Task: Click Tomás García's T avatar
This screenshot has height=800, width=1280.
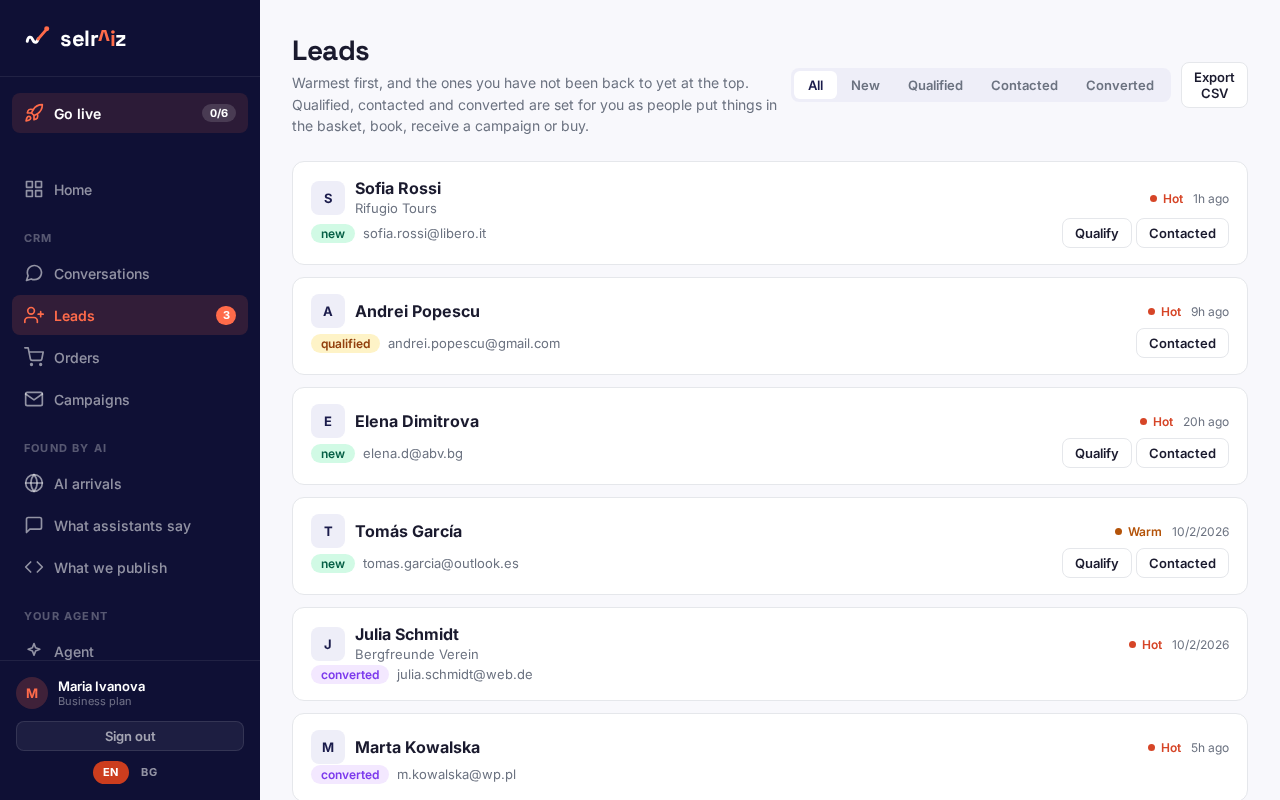Action: click(x=328, y=531)
